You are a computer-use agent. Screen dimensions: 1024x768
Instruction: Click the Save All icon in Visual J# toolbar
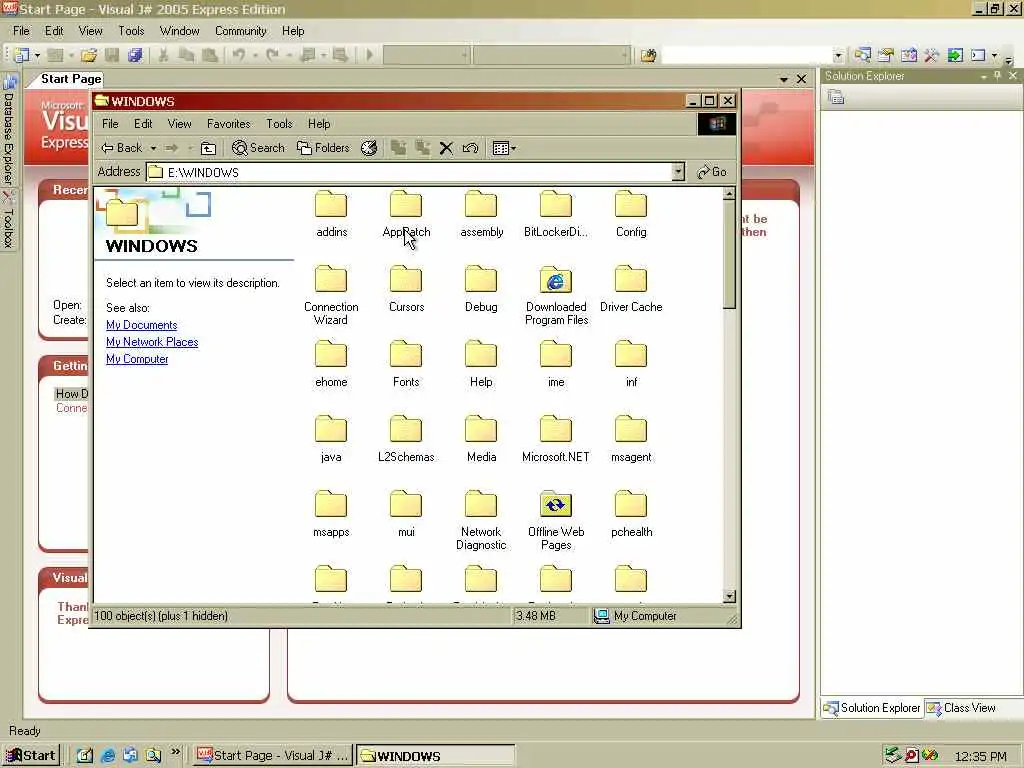[135, 56]
